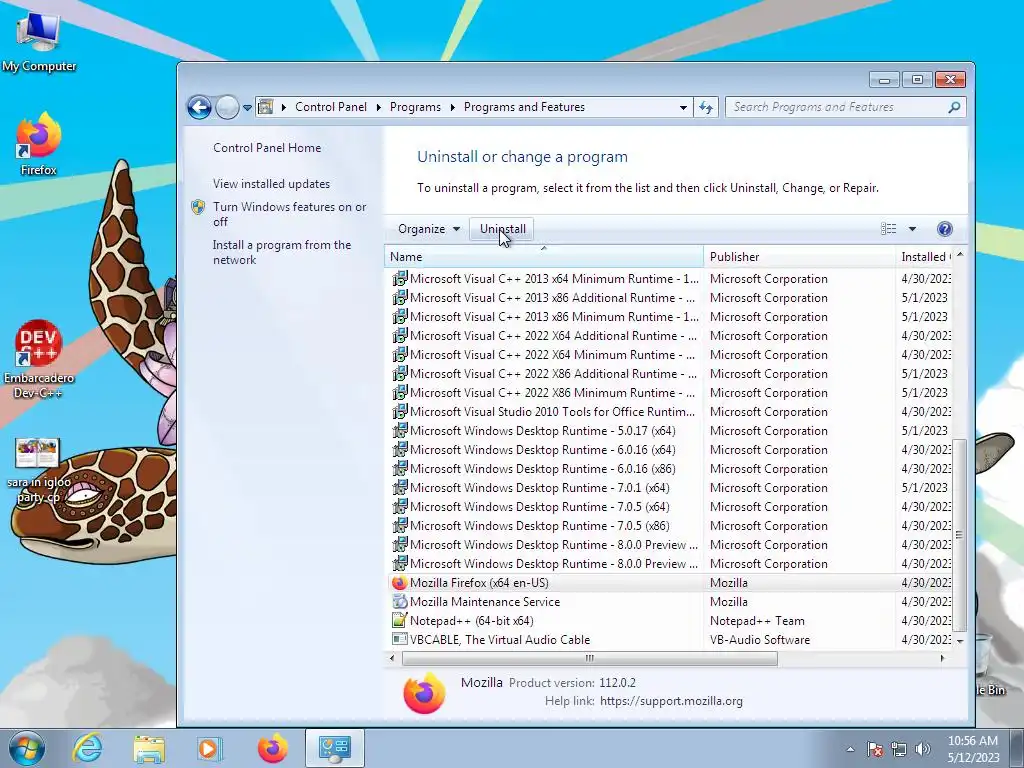
Task: Sort by the Publisher column header
Action: coord(799,257)
